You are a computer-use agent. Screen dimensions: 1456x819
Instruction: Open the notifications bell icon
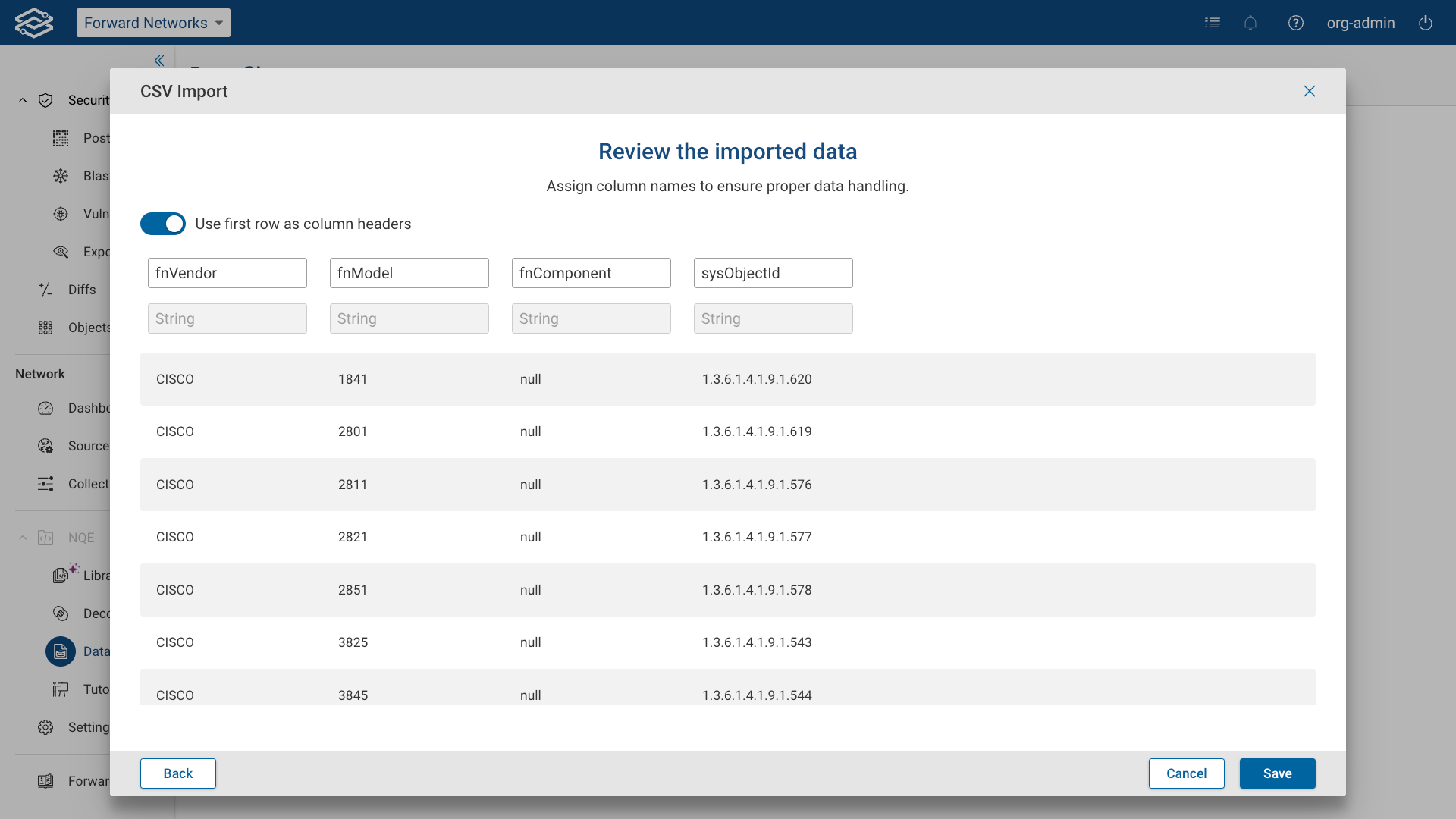[x=1250, y=23]
